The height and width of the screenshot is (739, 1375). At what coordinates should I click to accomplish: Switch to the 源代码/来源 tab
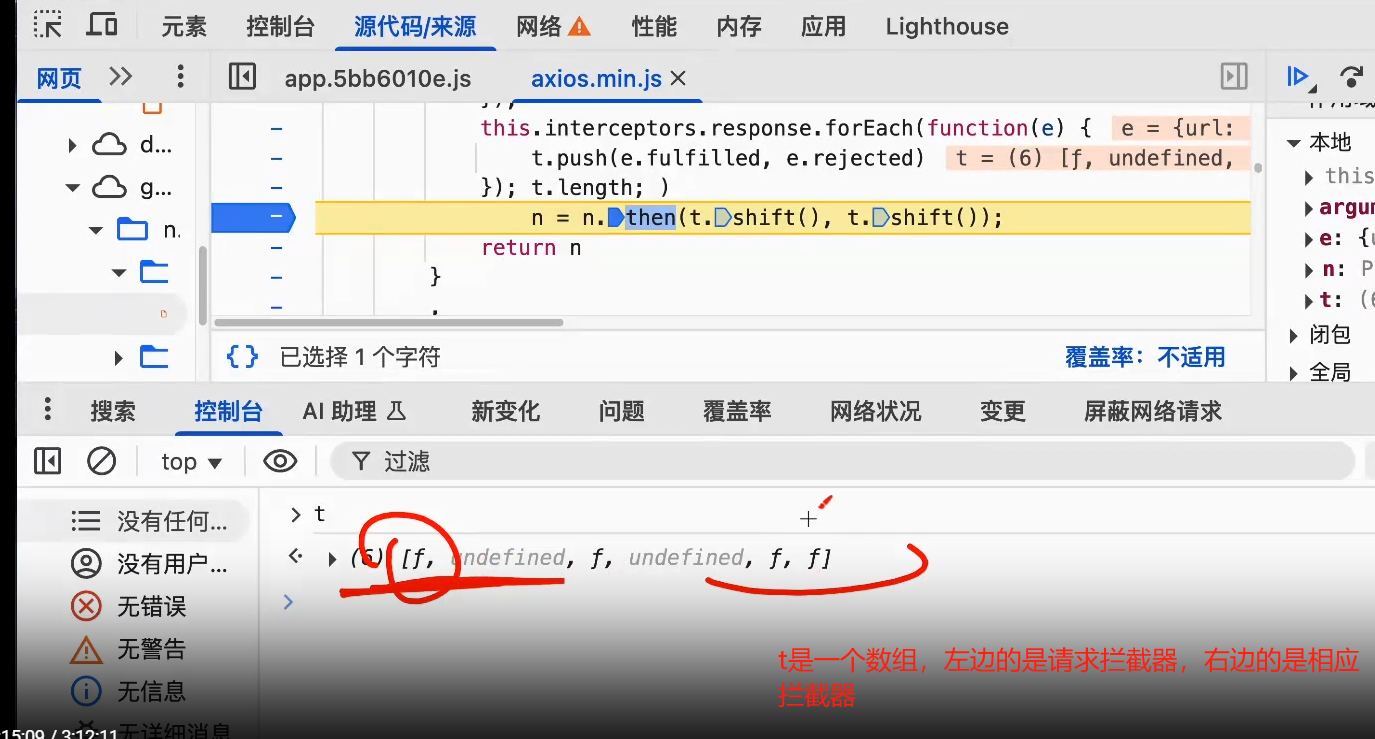coord(415,26)
